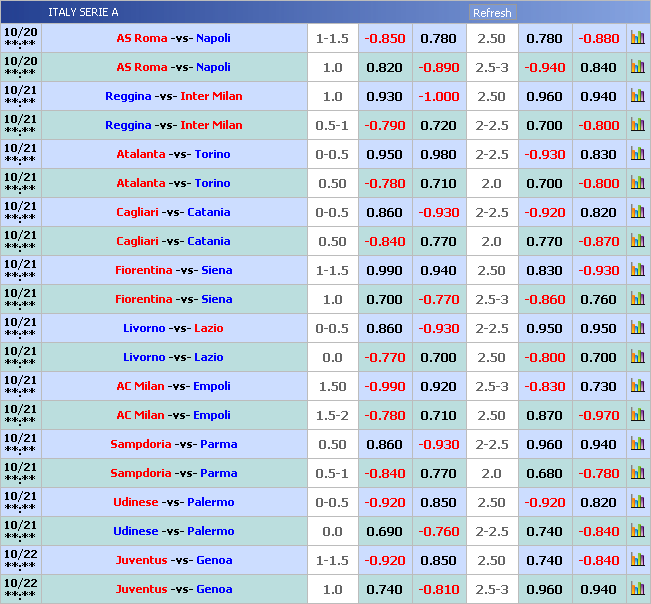Select the -0.850 odds for AS Roma-Napoli
The image size is (651, 604).
385,39
